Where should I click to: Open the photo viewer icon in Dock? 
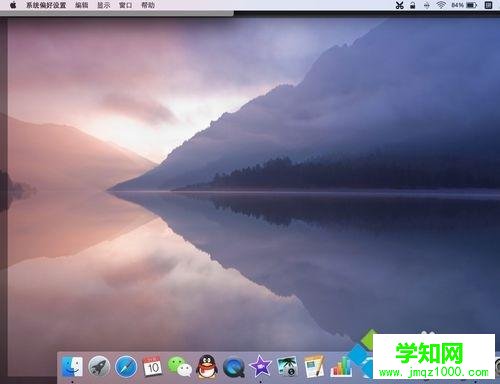[287, 367]
